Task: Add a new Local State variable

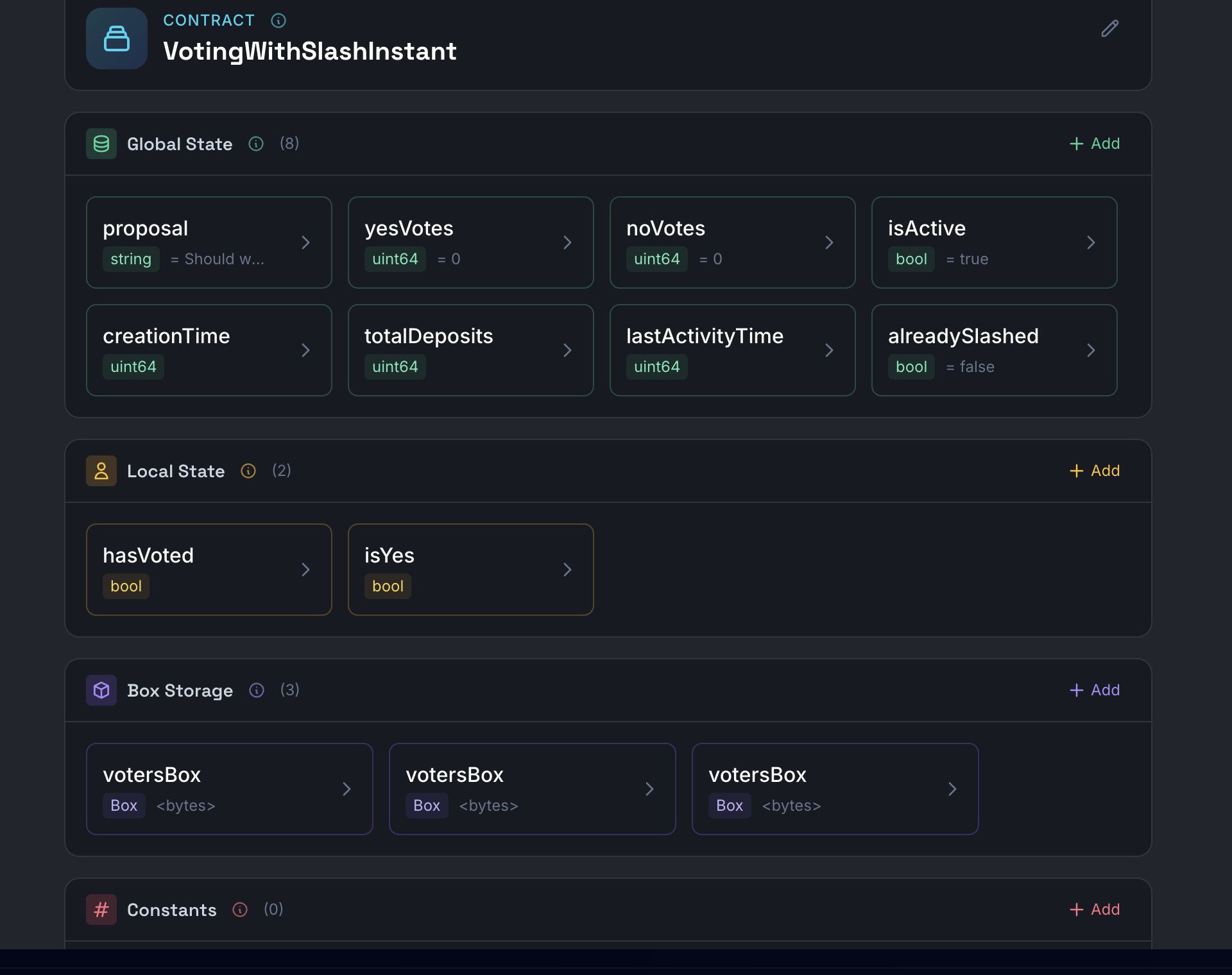Action: point(1095,471)
